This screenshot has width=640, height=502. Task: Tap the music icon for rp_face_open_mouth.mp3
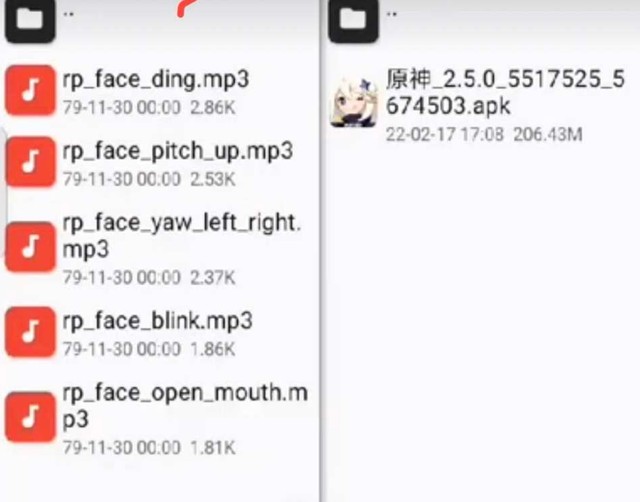pos(30,417)
